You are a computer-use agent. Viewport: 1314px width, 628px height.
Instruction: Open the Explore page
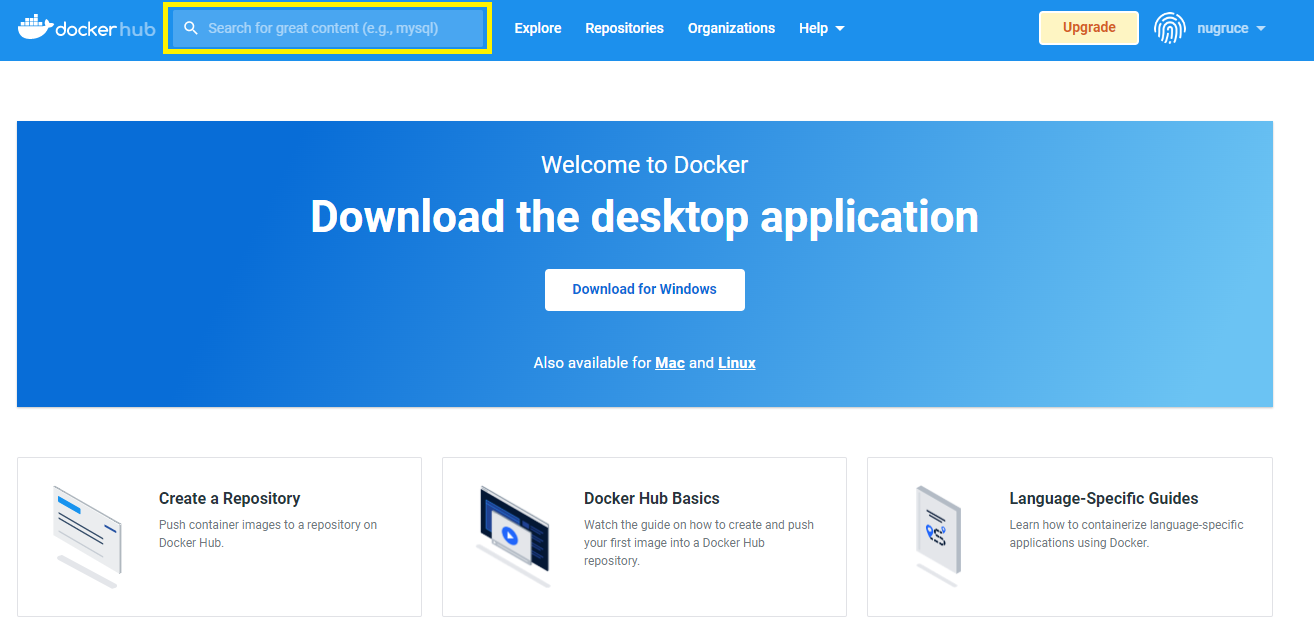tap(538, 28)
